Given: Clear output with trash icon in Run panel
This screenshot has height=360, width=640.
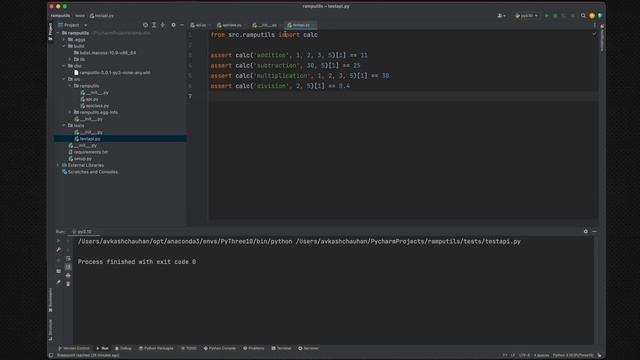Looking at the screenshot, I should coord(68,284).
